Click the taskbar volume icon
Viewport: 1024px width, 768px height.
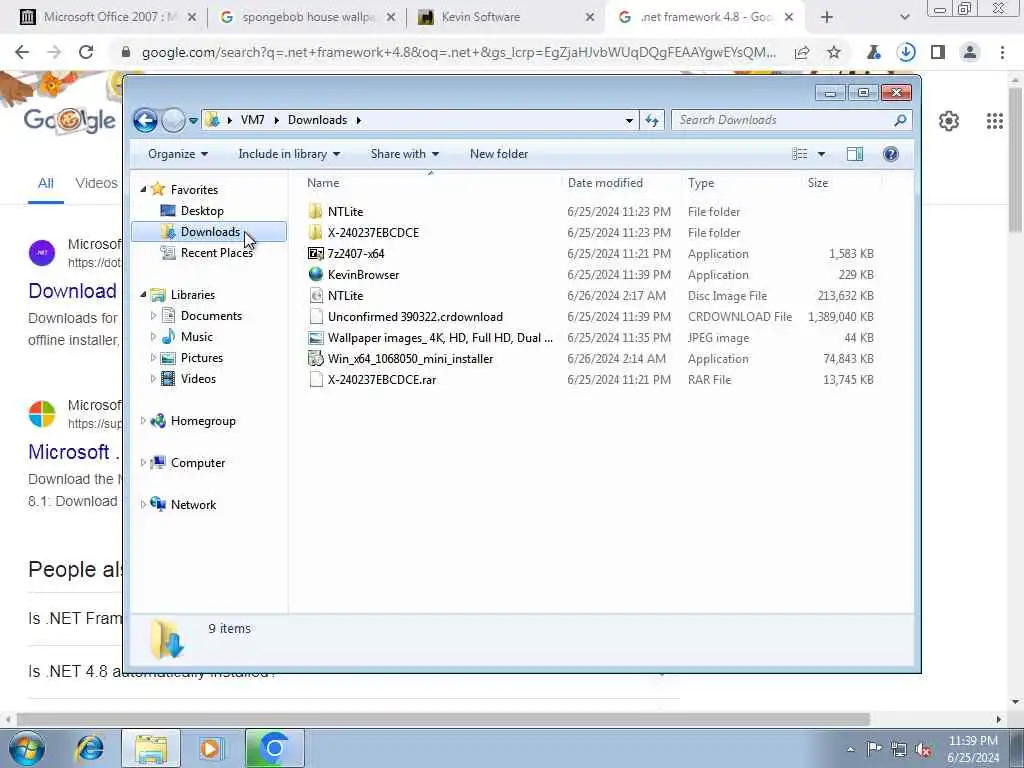click(x=923, y=749)
